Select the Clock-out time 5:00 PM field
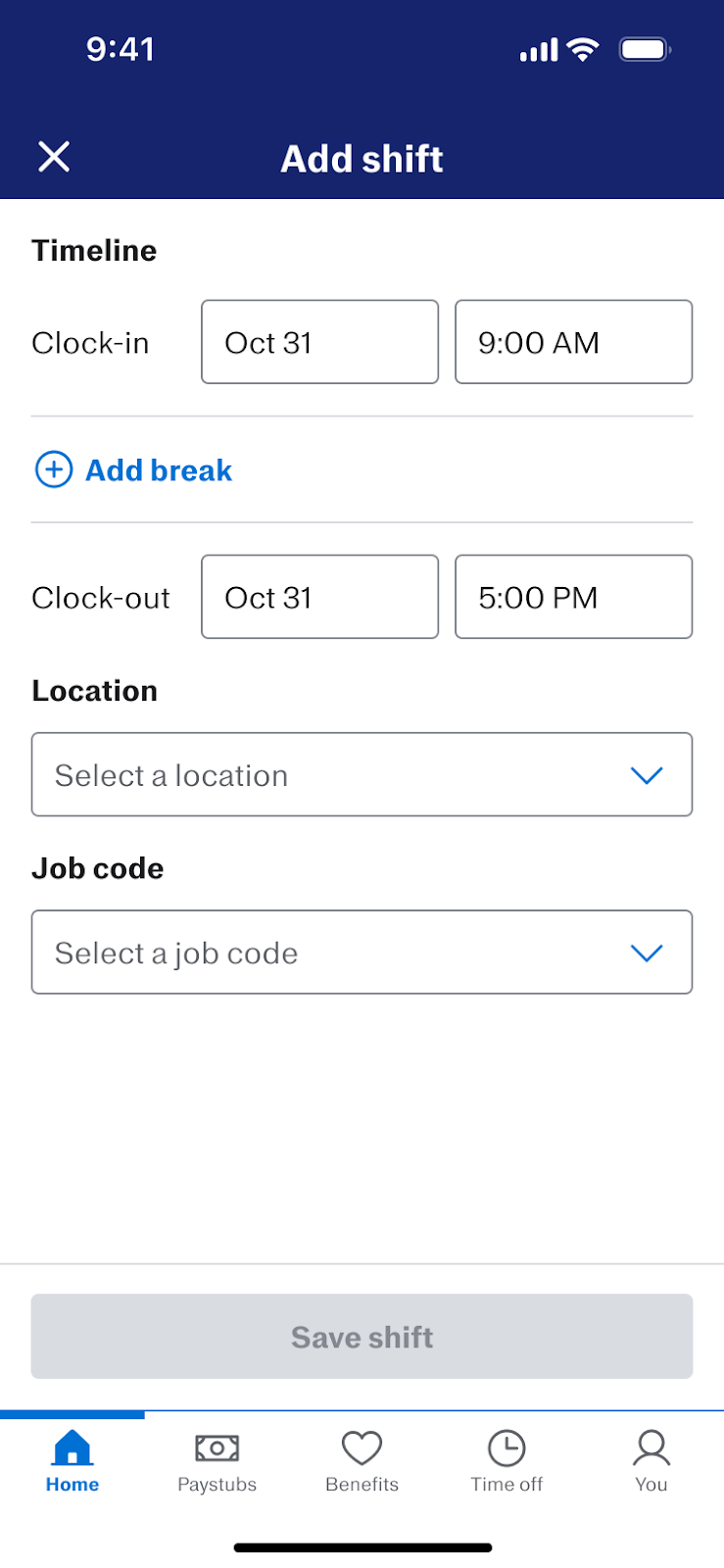Viewport: 724px width, 1568px height. tap(573, 597)
